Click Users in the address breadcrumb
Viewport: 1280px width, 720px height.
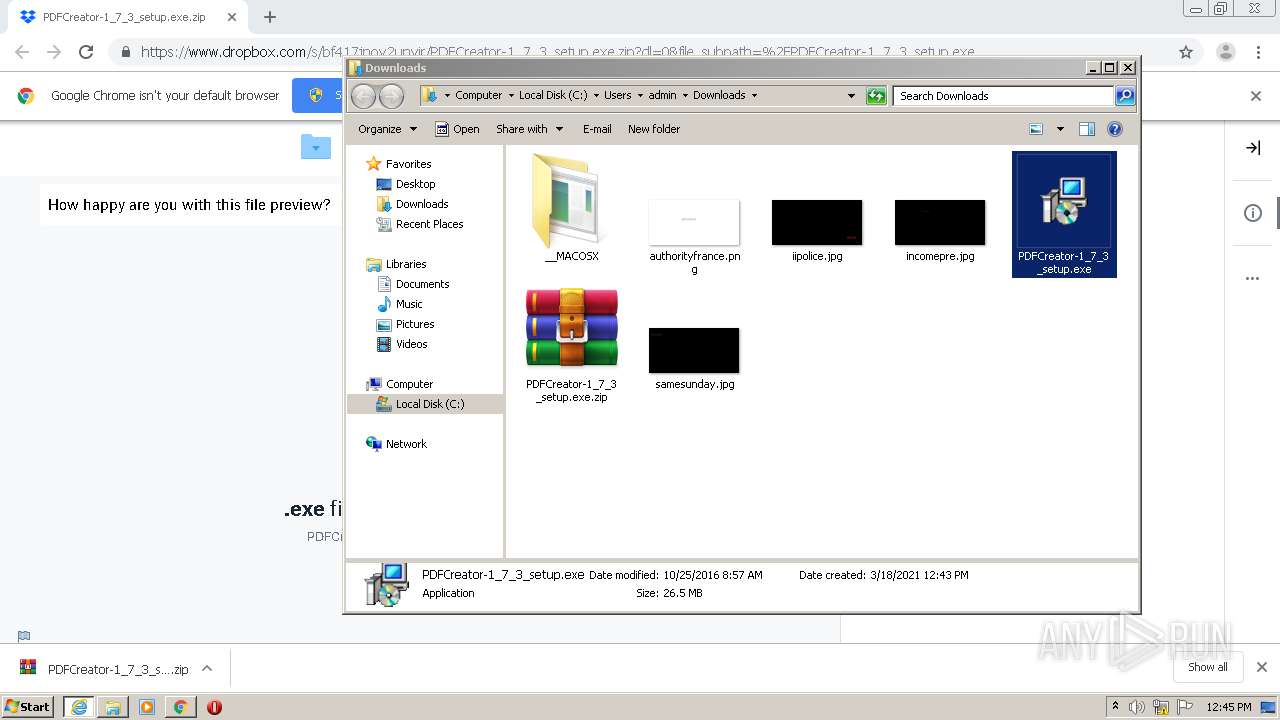[x=617, y=96]
